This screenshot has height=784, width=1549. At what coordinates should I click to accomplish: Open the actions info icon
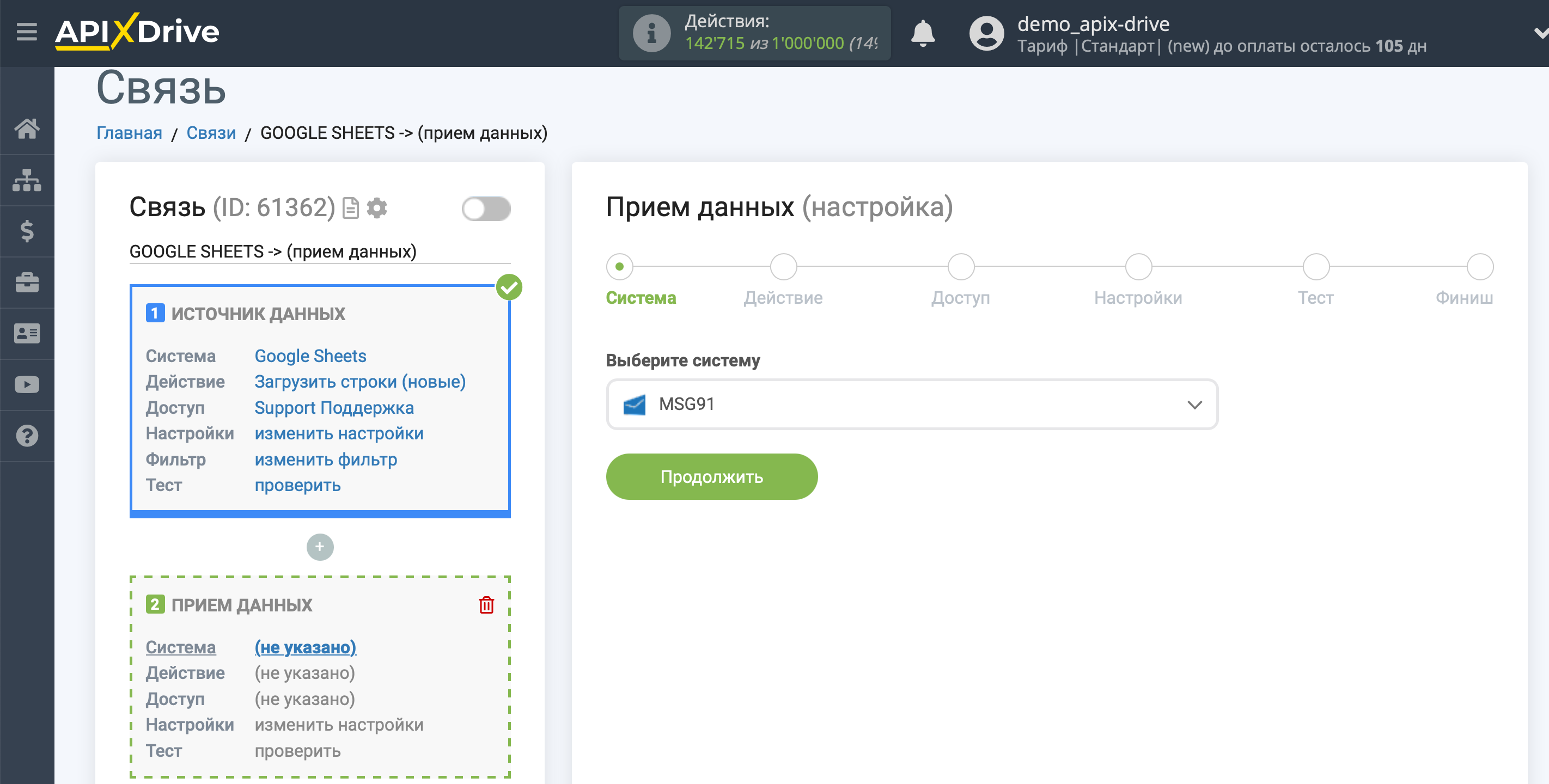pos(651,33)
